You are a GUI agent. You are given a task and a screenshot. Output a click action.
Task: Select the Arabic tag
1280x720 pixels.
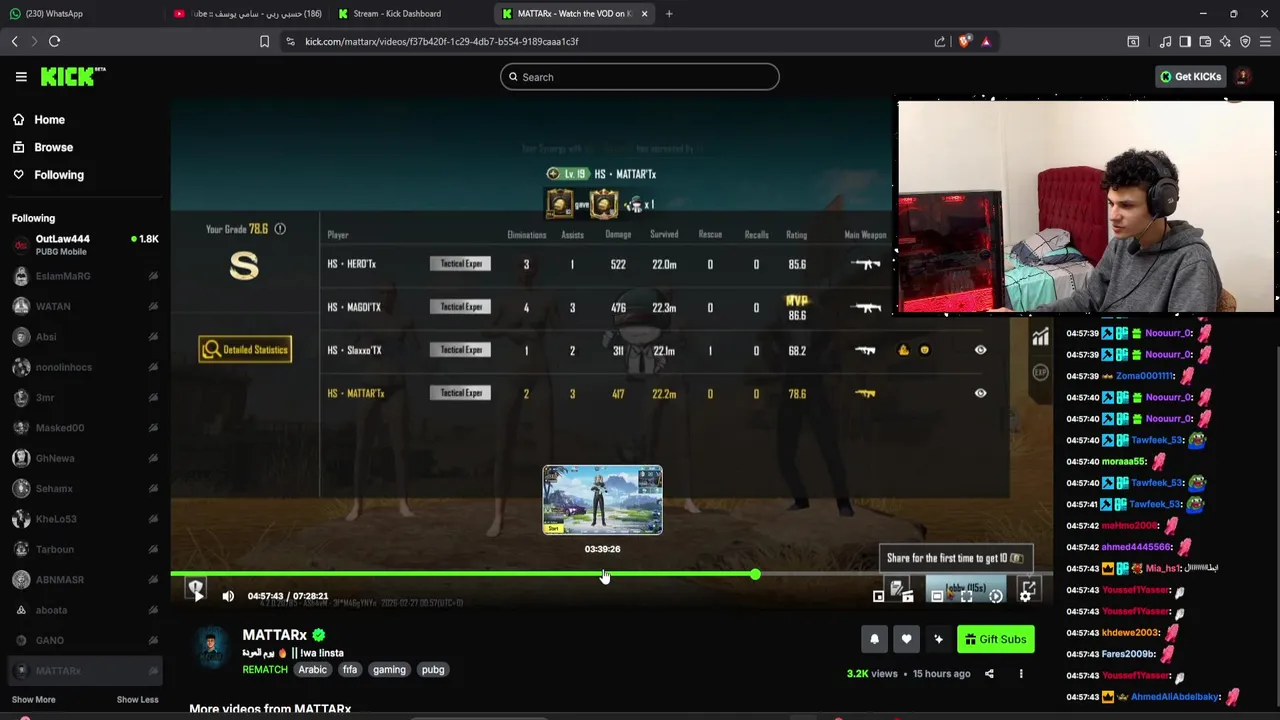313,670
